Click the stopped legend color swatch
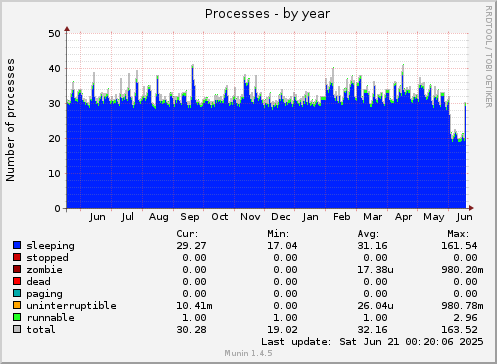The image size is (497, 364). click(x=17, y=257)
